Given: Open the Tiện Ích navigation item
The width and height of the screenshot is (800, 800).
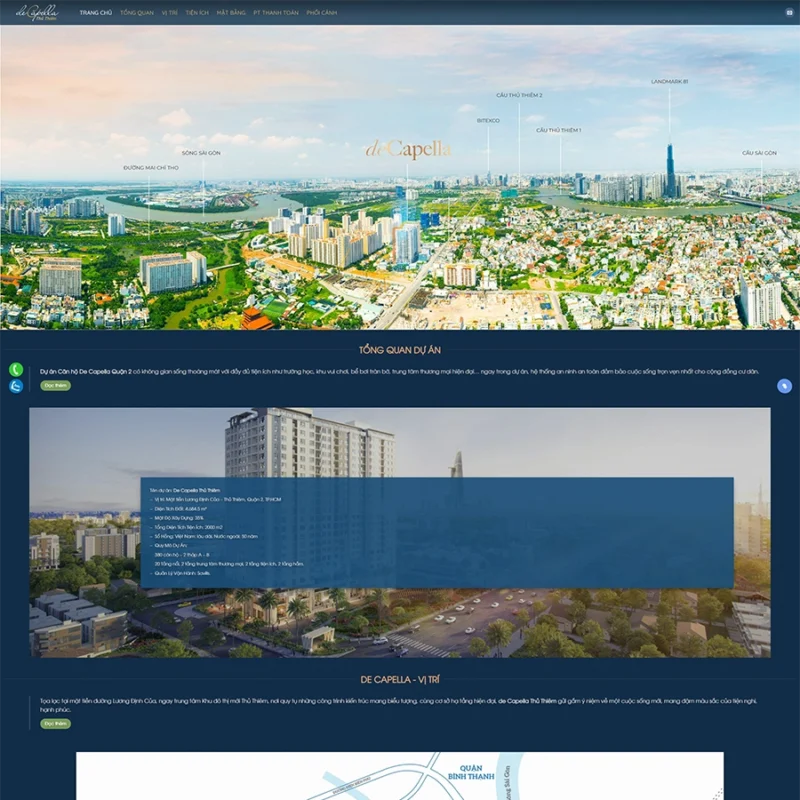Looking at the screenshot, I should (x=197, y=13).
